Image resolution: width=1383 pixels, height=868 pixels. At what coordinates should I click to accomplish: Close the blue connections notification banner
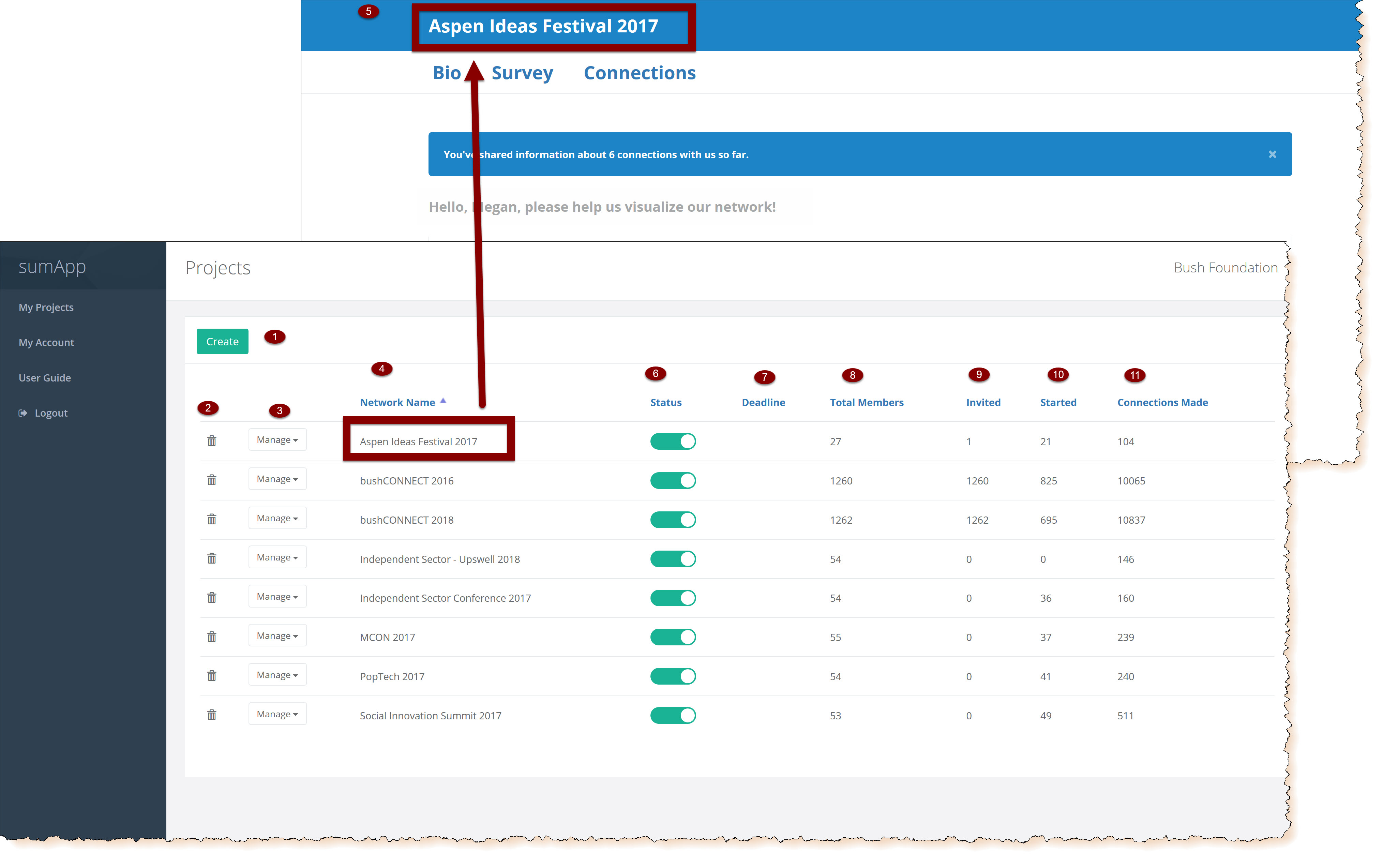[x=1272, y=154]
